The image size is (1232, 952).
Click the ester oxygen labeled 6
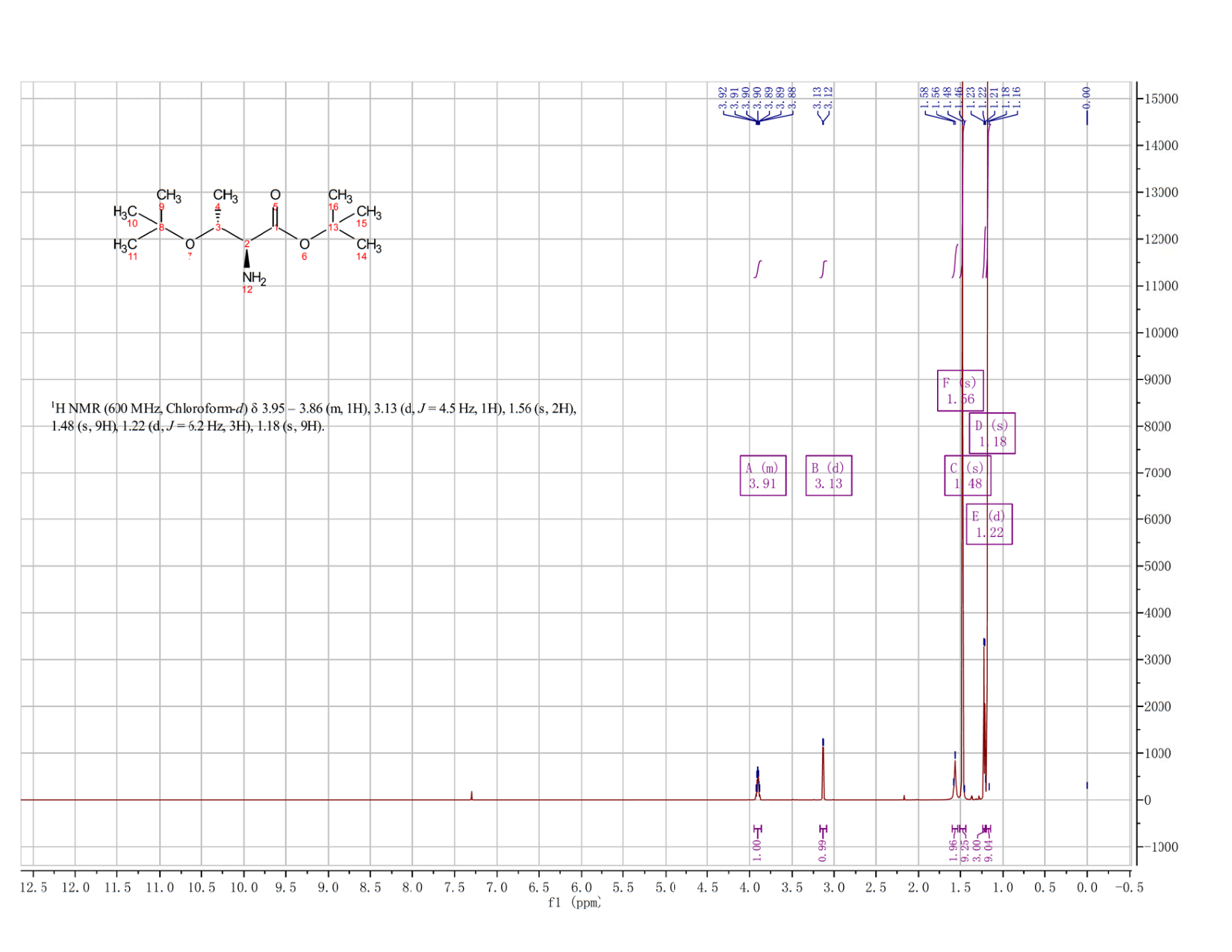(x=305, y=244)
